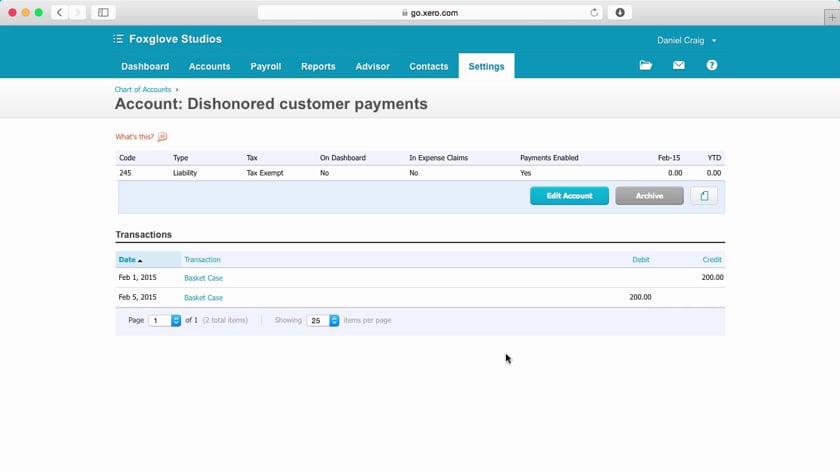Click the (2 total items) text
The height and width of the screenshot is (473, 840).
coord(225,320)
